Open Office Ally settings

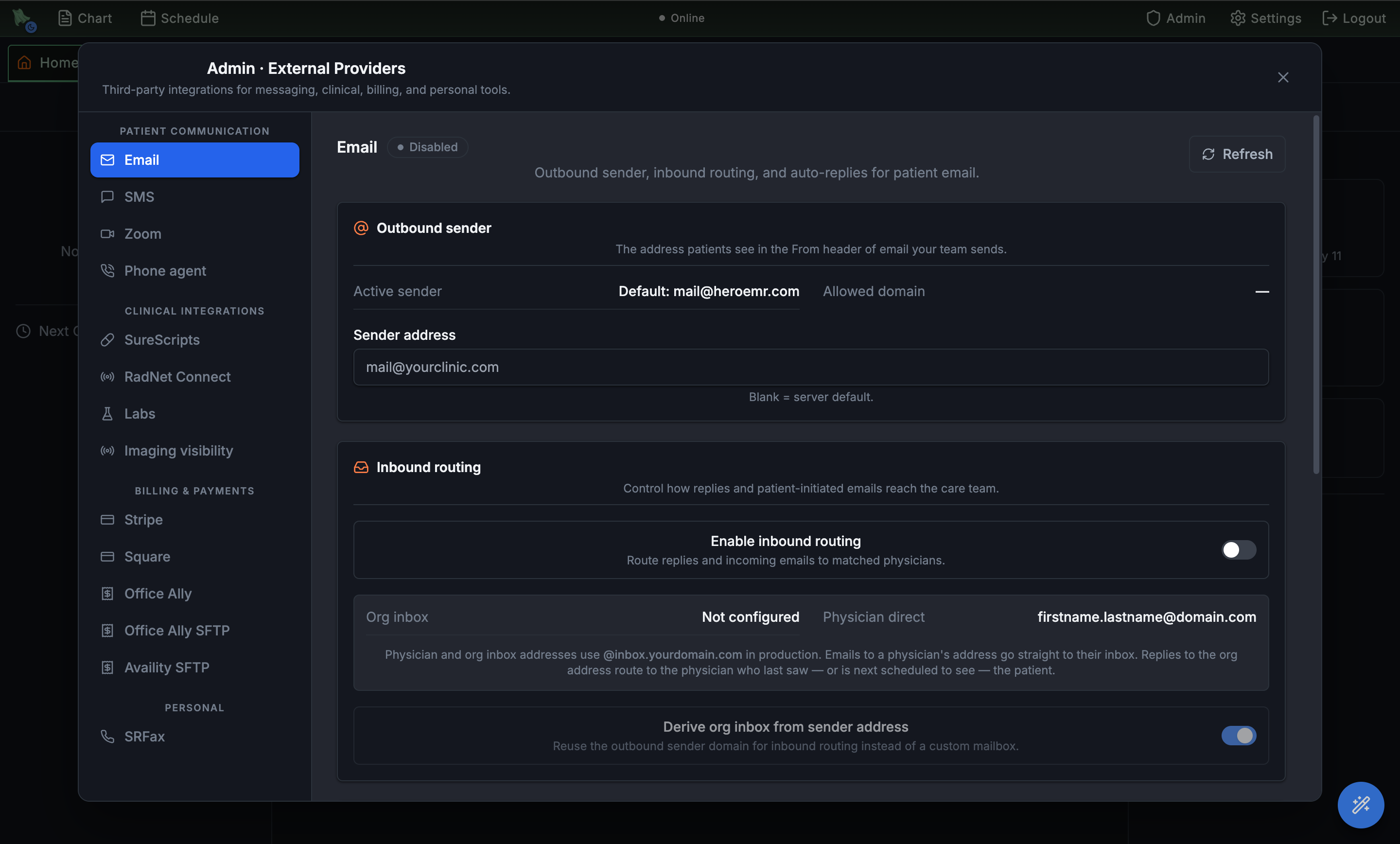[195, 593]
